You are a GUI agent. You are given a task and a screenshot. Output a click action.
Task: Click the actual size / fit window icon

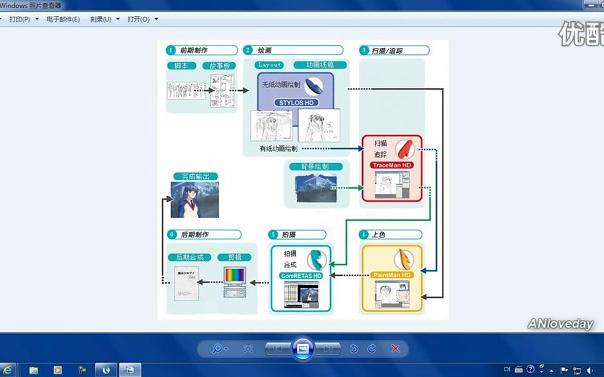click(247, 349)
